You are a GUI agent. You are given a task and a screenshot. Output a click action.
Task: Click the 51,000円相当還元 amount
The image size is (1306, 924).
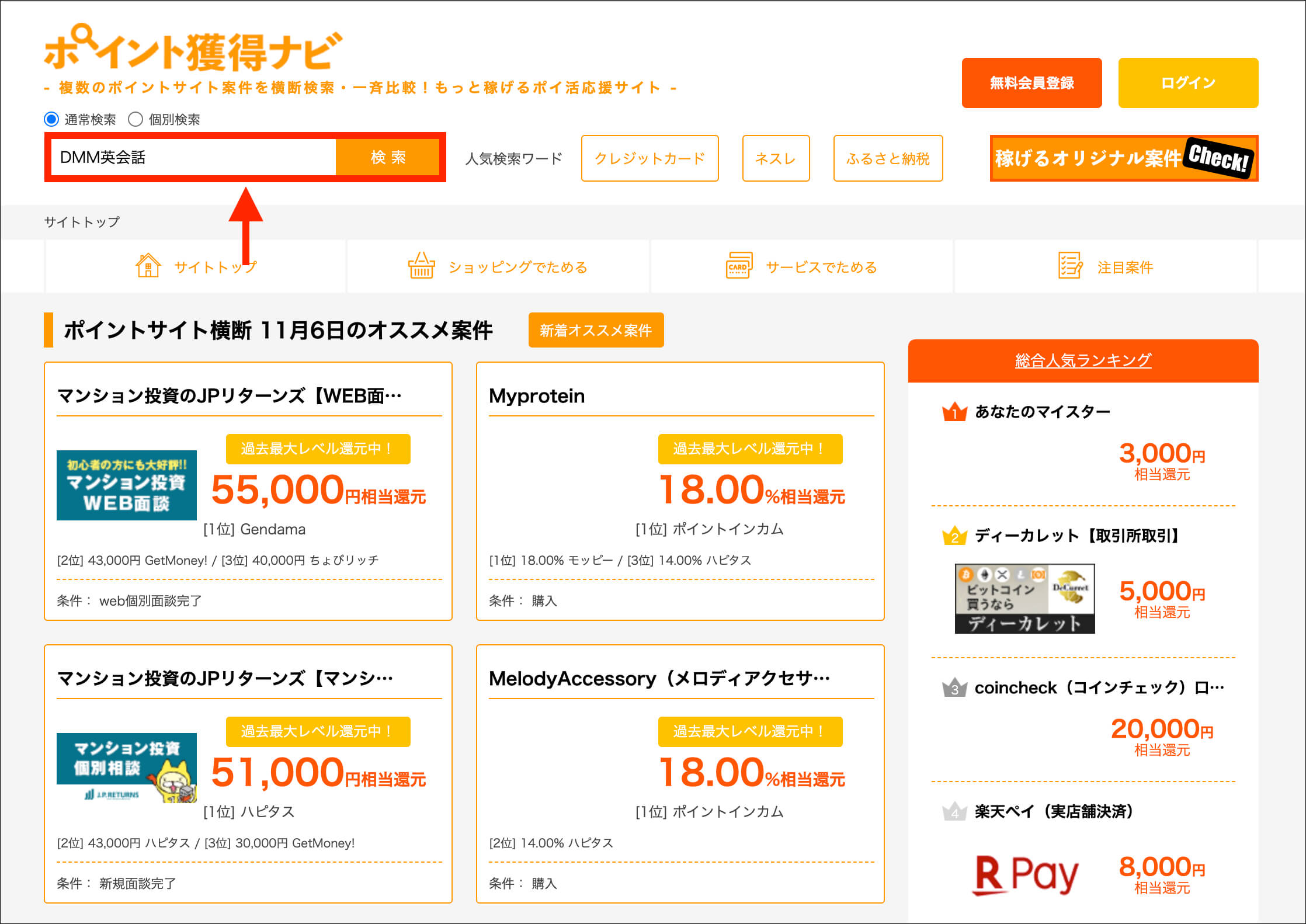pyautogui.click(x=318, y=772)
